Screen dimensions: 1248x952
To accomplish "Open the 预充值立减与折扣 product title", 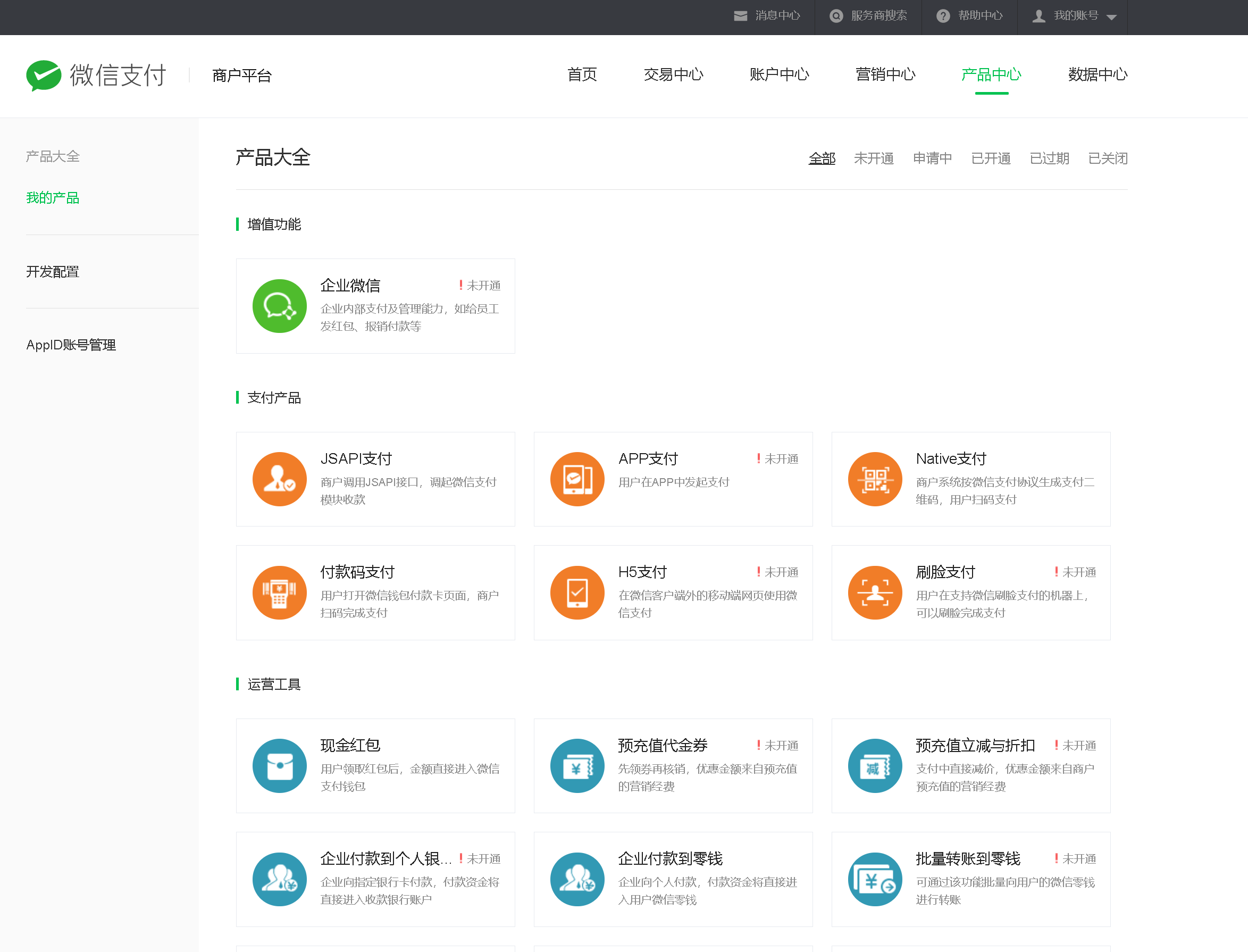I will coord(976,745).
